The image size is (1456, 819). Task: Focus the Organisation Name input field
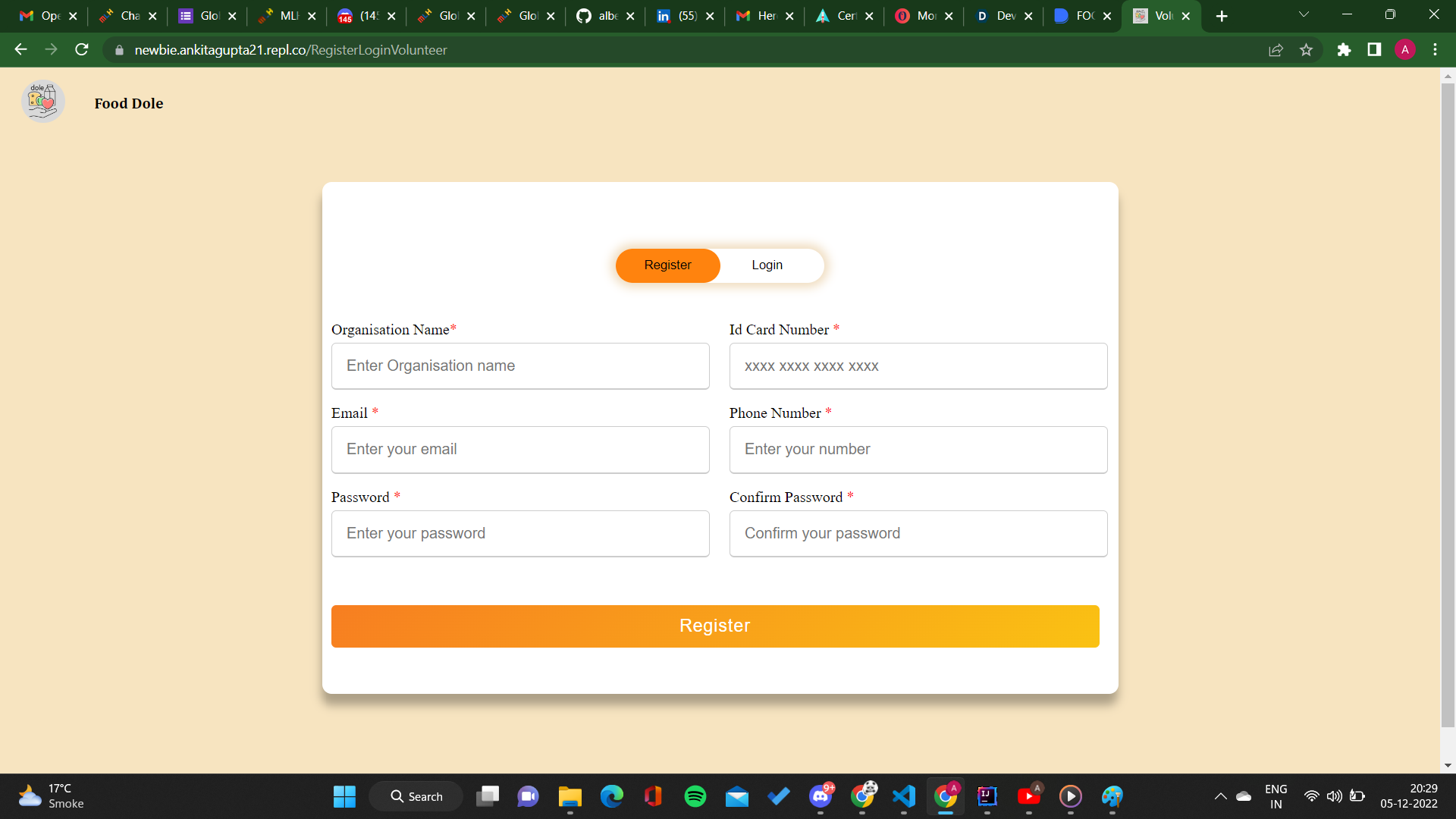coord(520,366)
